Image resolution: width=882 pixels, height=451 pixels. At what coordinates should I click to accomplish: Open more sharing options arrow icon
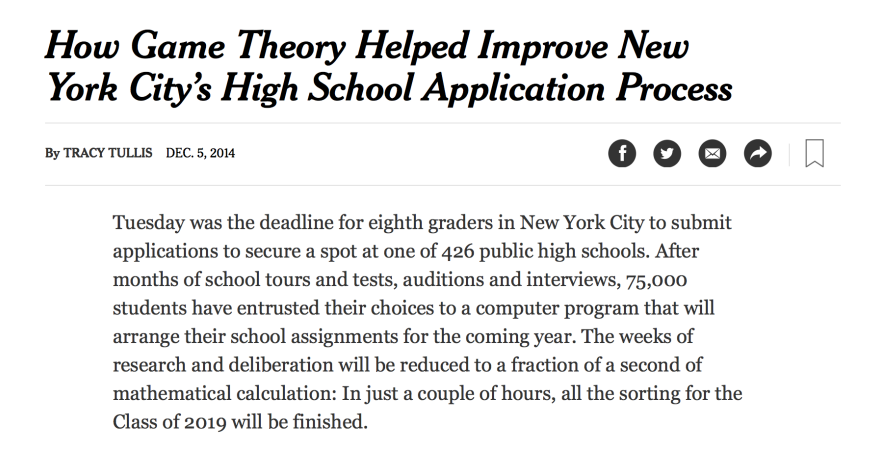tap(758, 153)
